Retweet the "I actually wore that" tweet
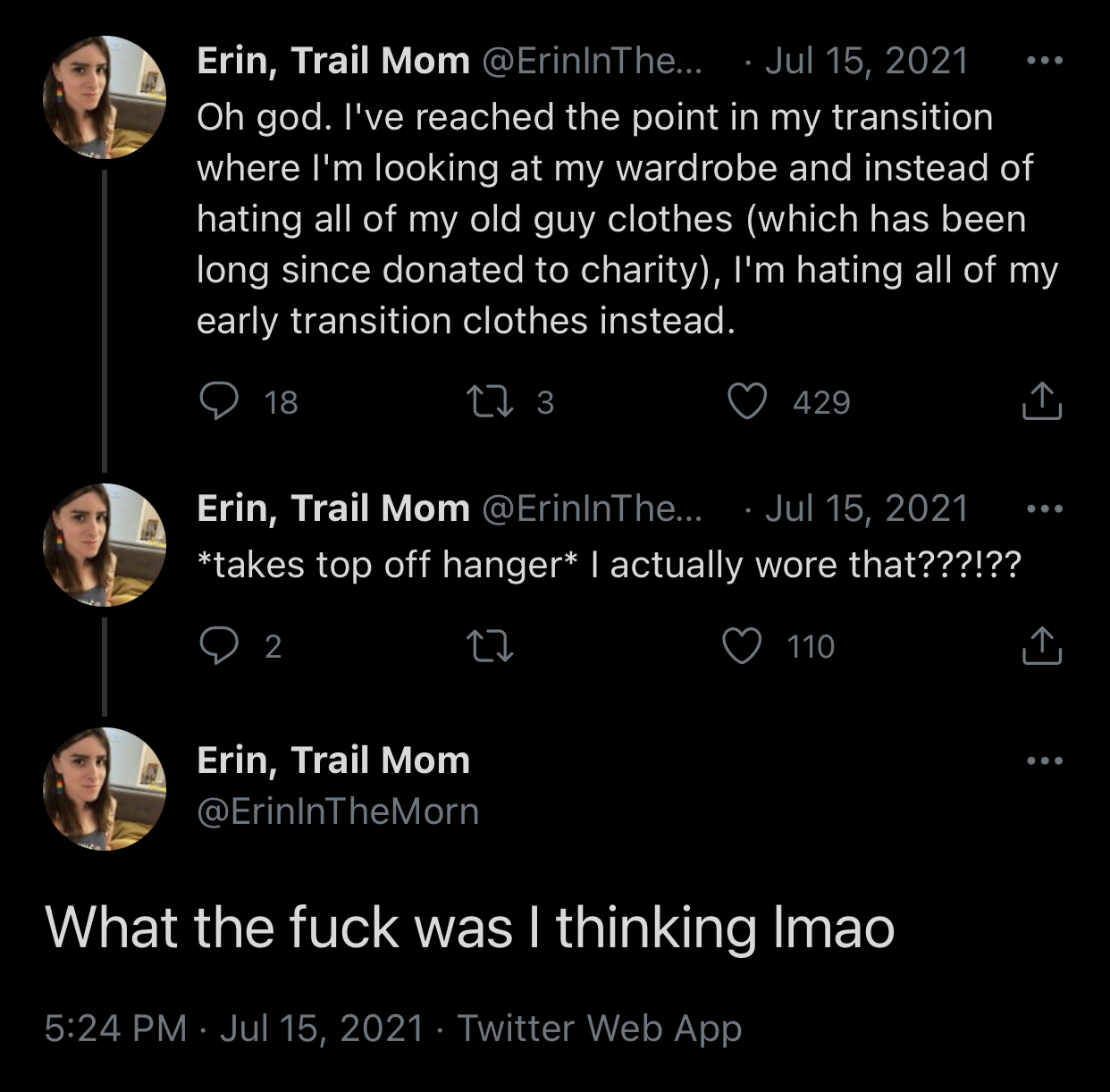The image size is (1110, 1092). pyautogui.click(x=491, y=645)
